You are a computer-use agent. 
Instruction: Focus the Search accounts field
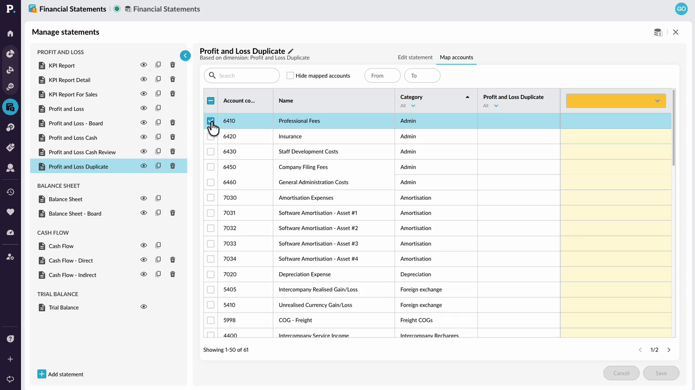pyautogui.click(x=242, y=75)
